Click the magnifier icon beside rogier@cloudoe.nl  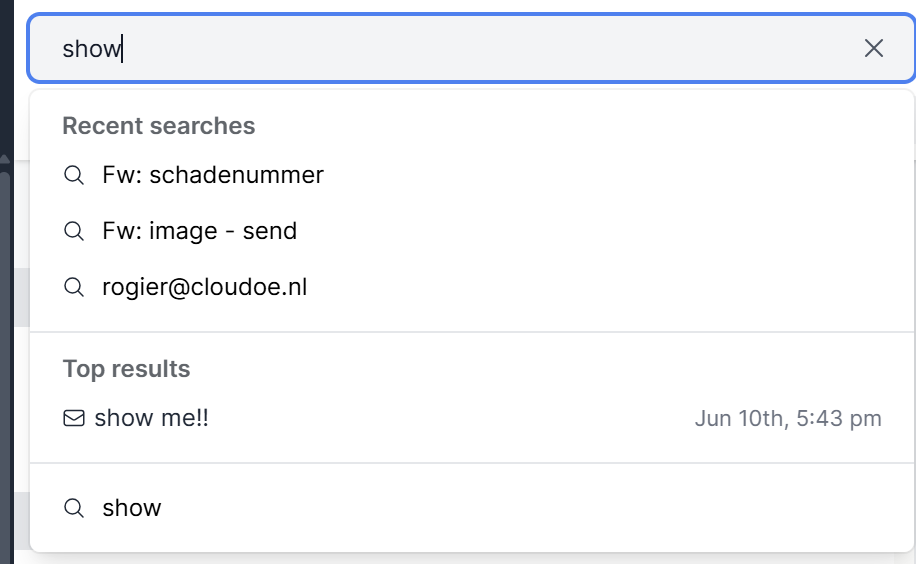(73, 287)
